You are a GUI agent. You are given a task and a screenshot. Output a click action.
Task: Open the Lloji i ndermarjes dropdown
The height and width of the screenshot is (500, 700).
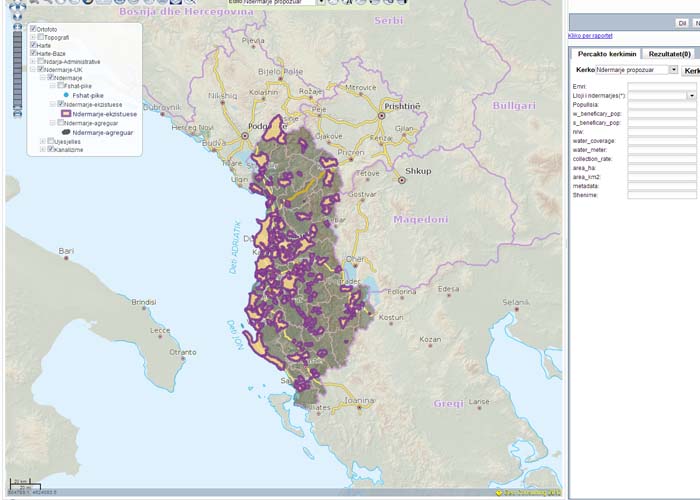(691, 95)
